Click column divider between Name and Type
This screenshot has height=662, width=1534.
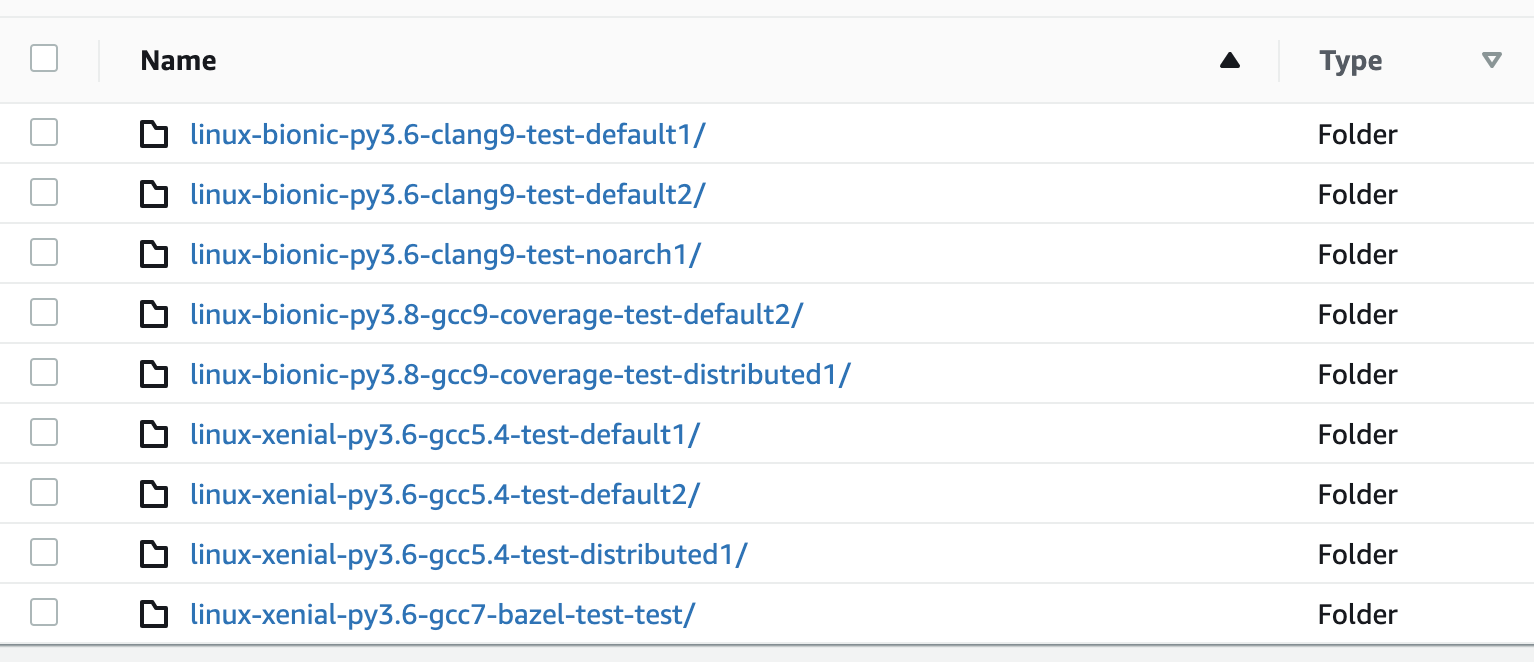(1279, 61)
